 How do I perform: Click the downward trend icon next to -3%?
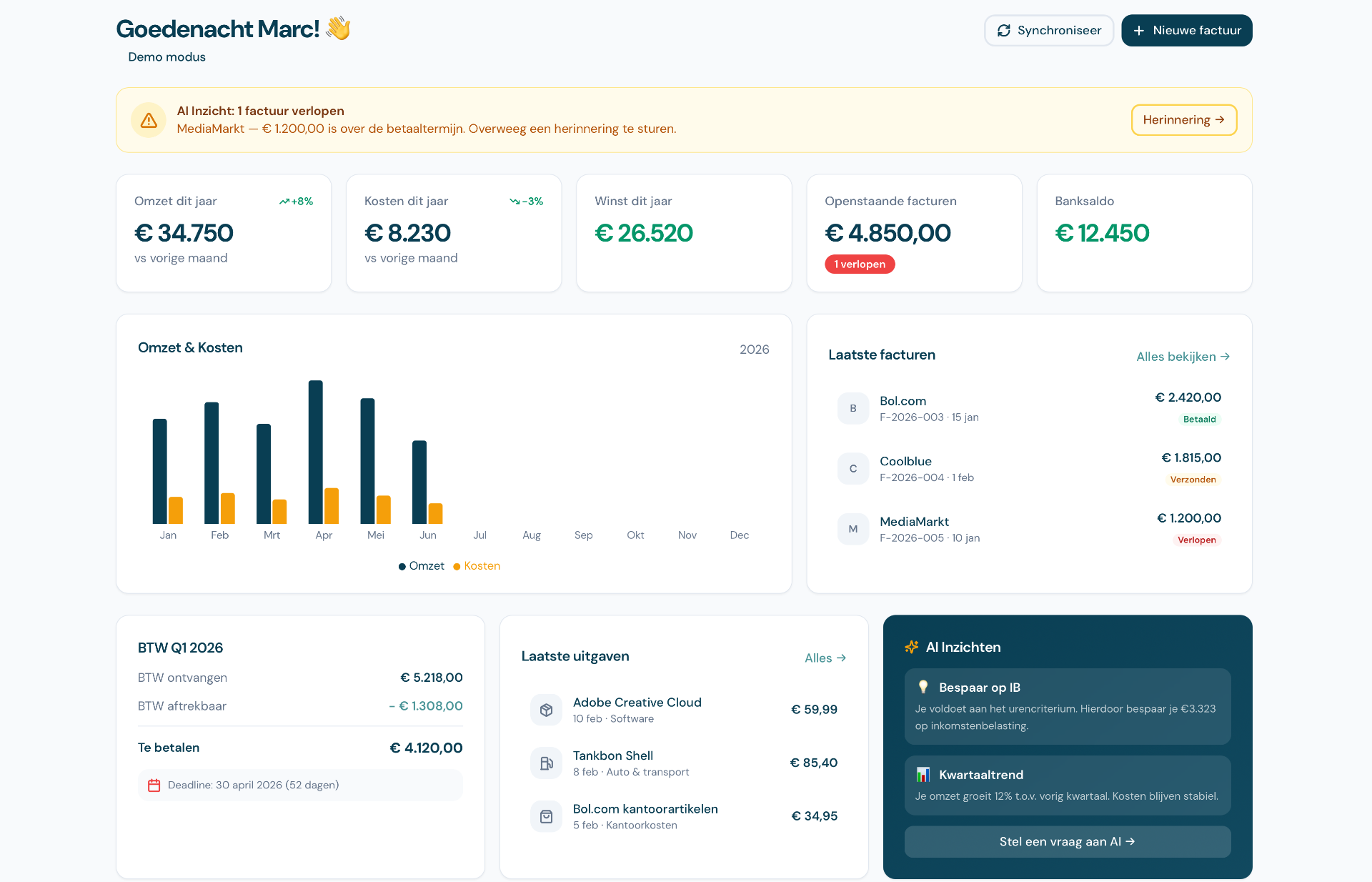514,202
